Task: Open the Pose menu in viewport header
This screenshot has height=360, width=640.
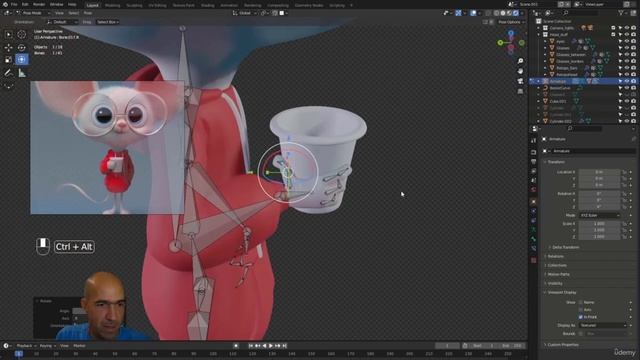Action: [88, 13]
